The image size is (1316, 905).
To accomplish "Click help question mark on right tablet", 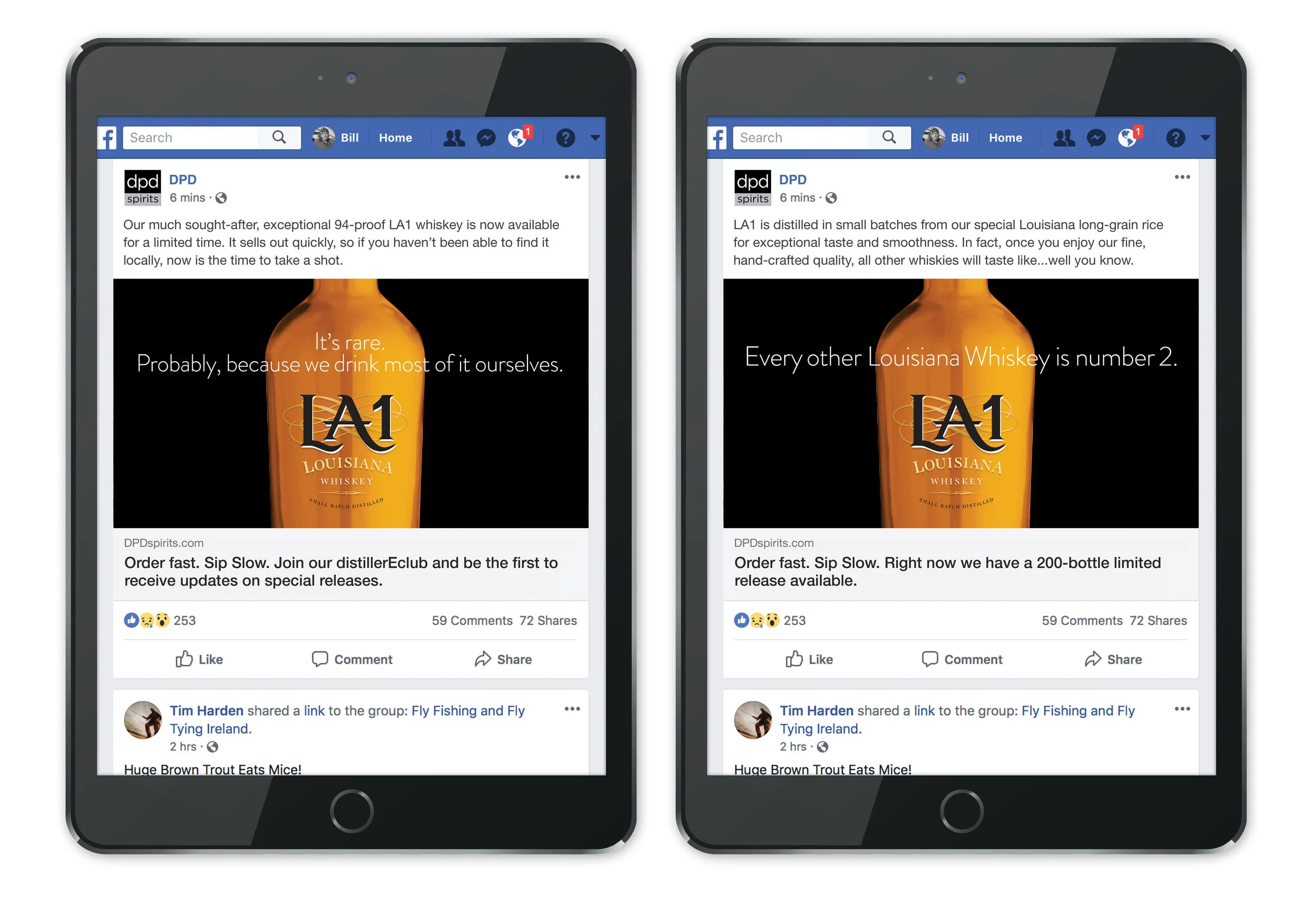I will pyautogui.click(x=1175, y=138).
